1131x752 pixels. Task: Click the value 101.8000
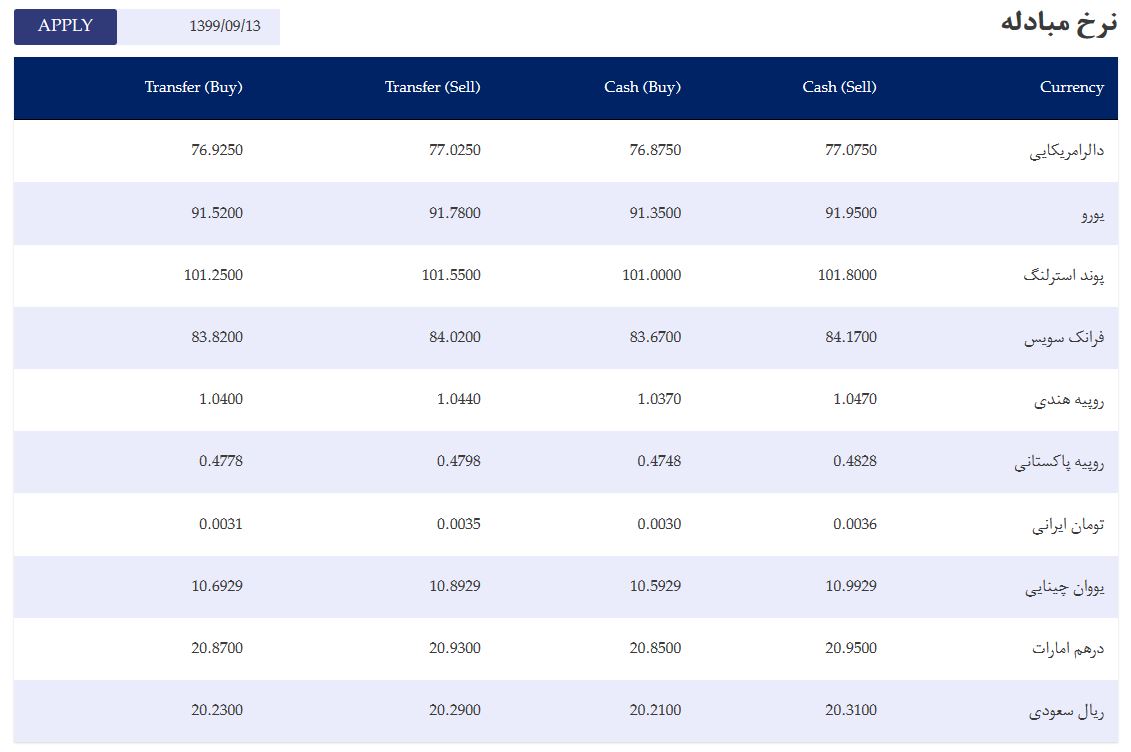848,275
